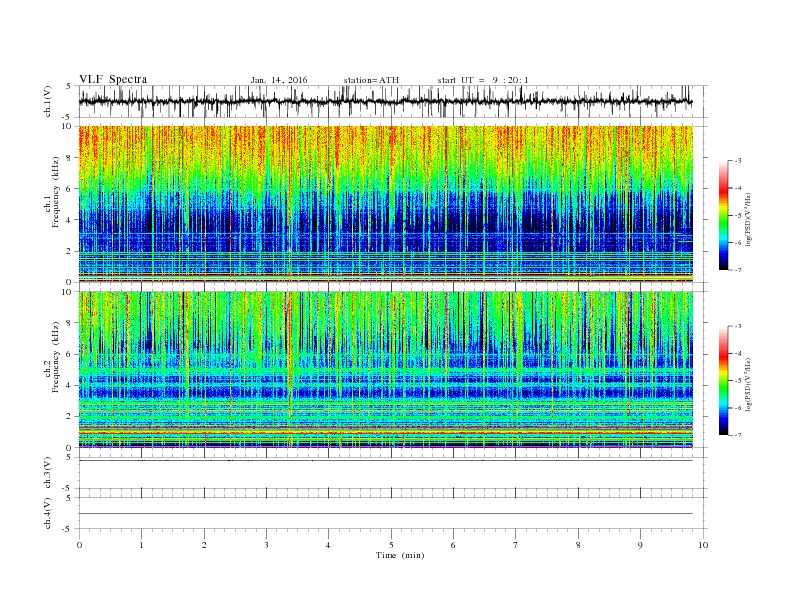Click the "6" kHz tick on ch.2 frequency axis
The image size is (792, 612).
(70, 354)
